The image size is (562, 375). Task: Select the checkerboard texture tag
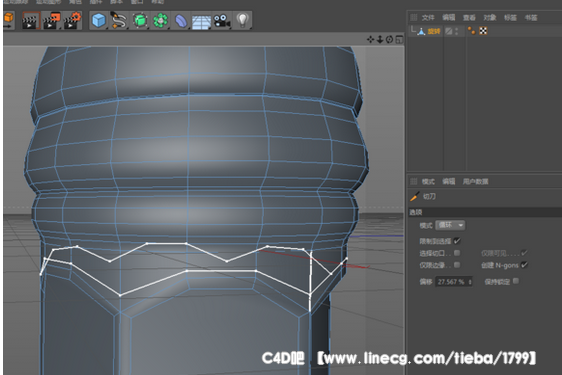(483, 31)
